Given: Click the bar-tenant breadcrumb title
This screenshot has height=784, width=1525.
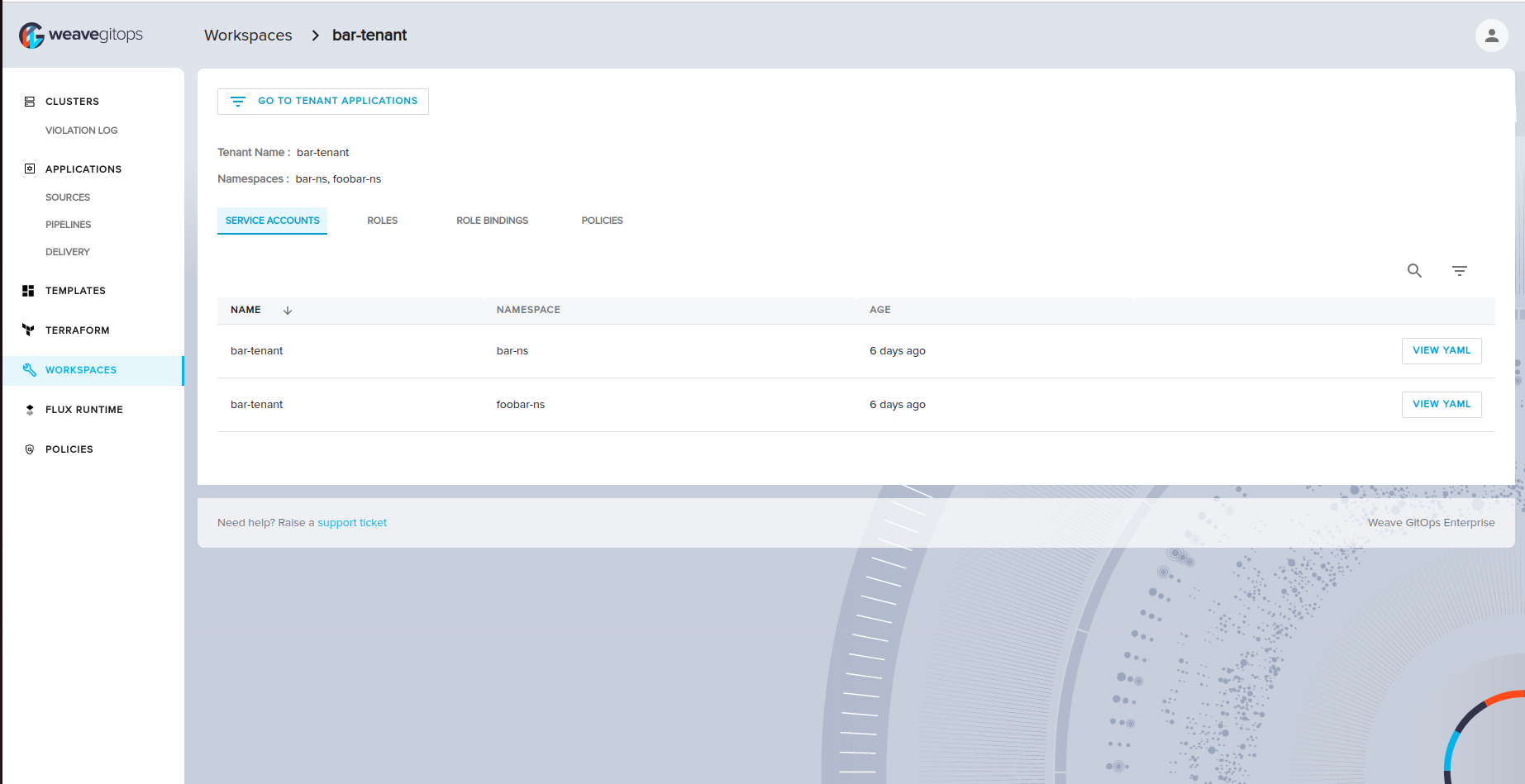Looking at the screenshot, I should [x=369, y=36].
